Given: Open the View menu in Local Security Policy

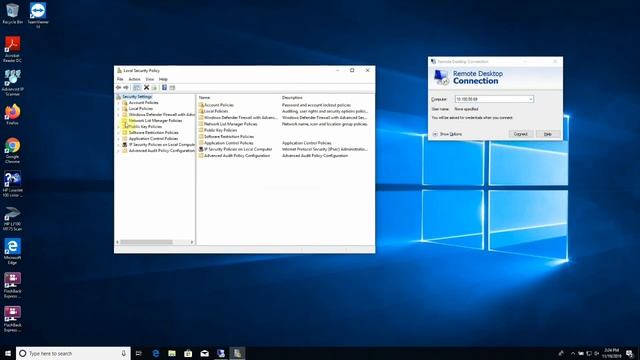Looking at the screenshot, I should 150,79.
